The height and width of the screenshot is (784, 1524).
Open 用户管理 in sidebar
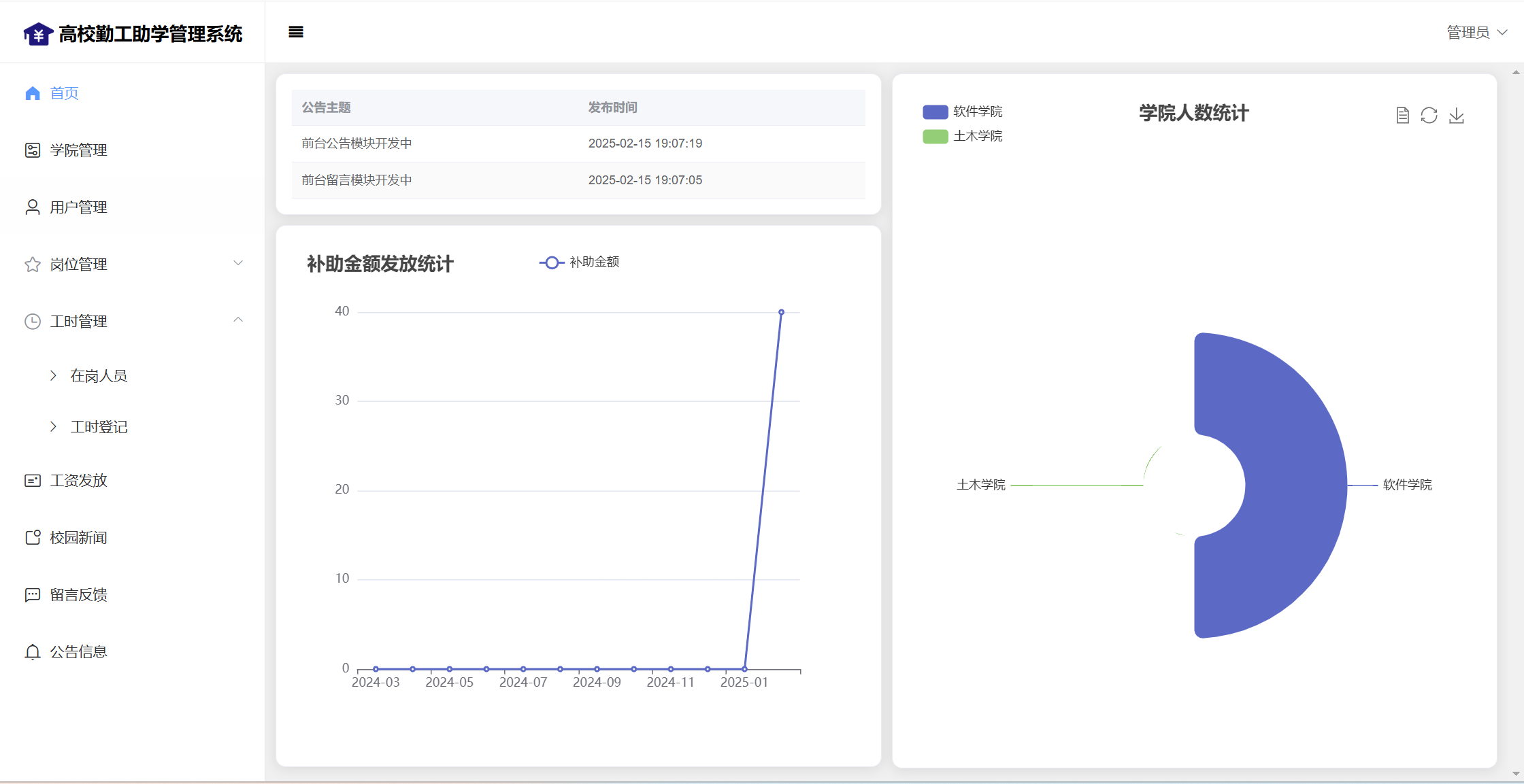[78, 207]
